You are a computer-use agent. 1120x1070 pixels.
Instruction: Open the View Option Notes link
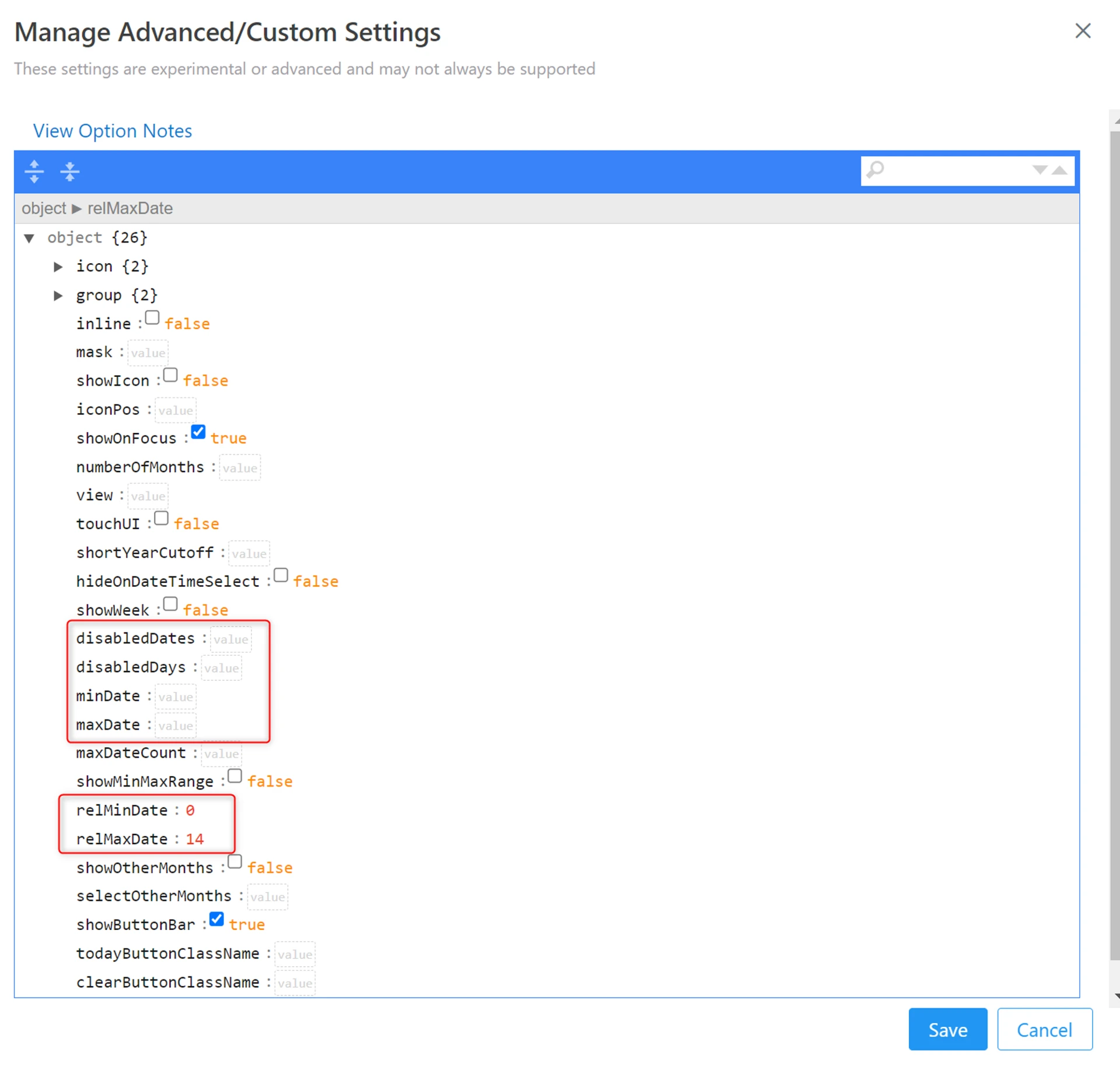tap(112, 131)
